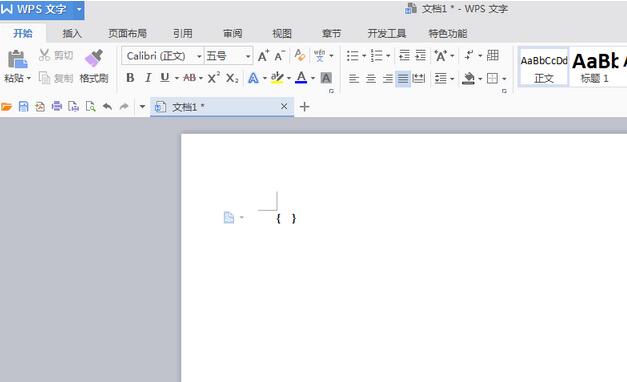Toggle italic formatting
This screenshot has height=382, width=627.
click(x=148, y=78)
